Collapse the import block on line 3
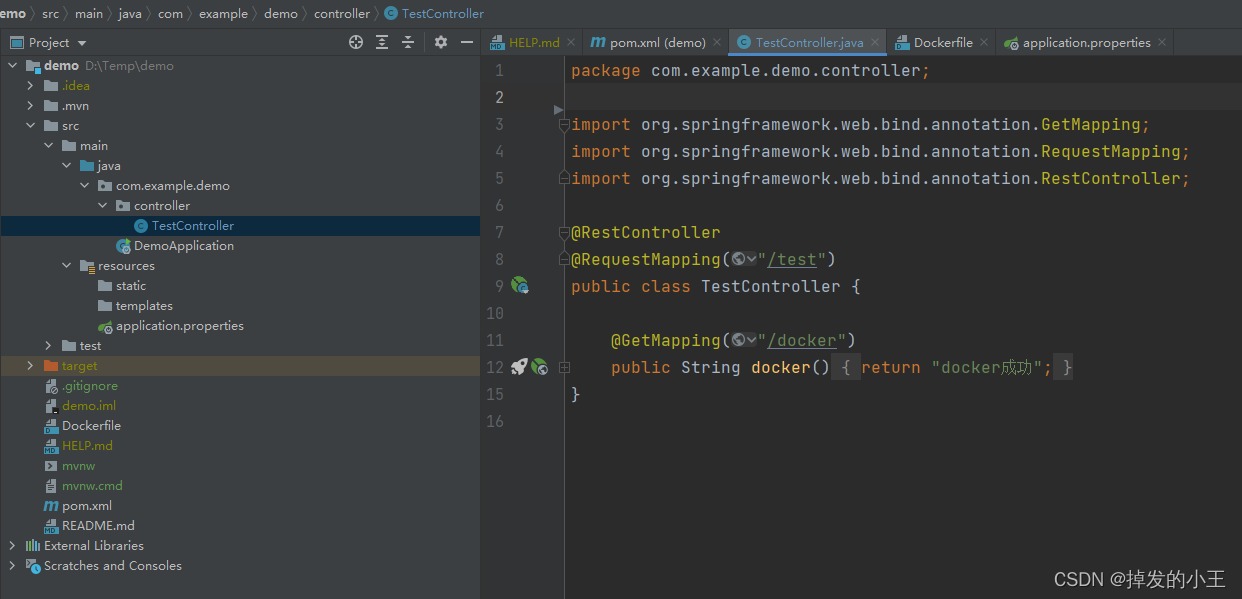1242x599 pixels. click(x=564, y=125)
